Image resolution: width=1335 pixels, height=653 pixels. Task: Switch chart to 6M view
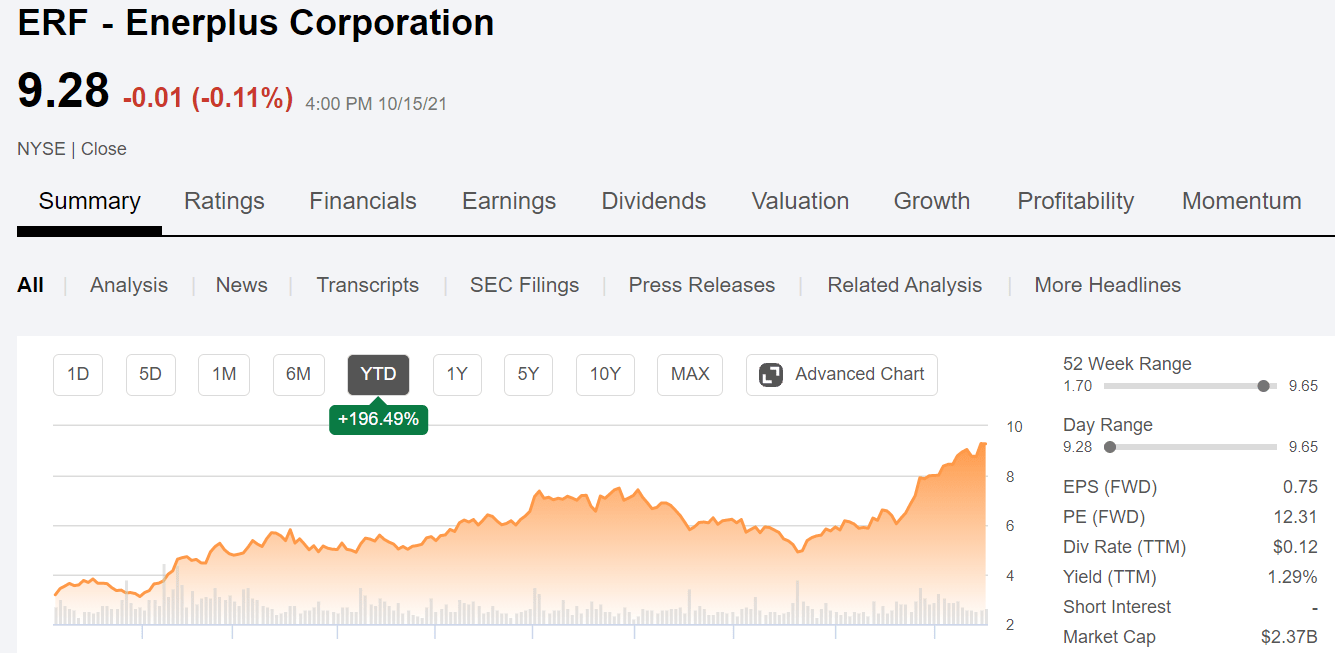click(298, 374)
